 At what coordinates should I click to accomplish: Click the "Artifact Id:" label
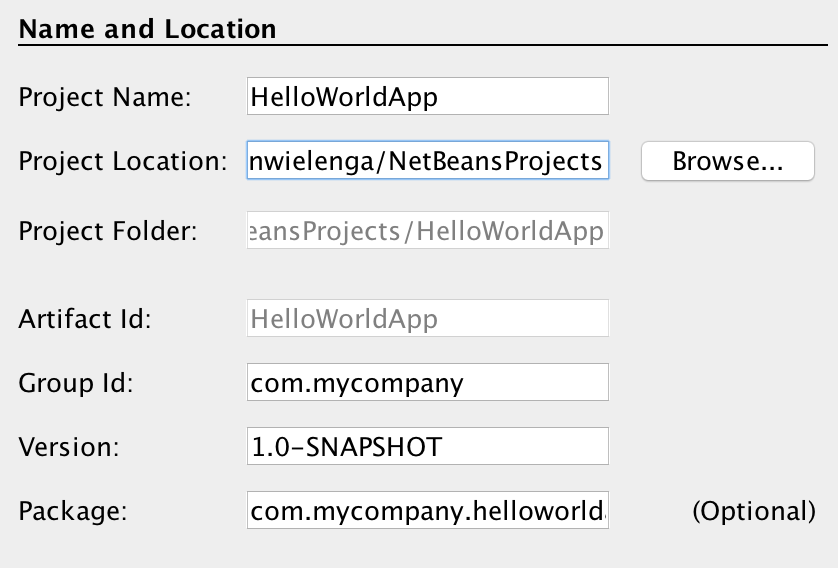click(84, 319)
